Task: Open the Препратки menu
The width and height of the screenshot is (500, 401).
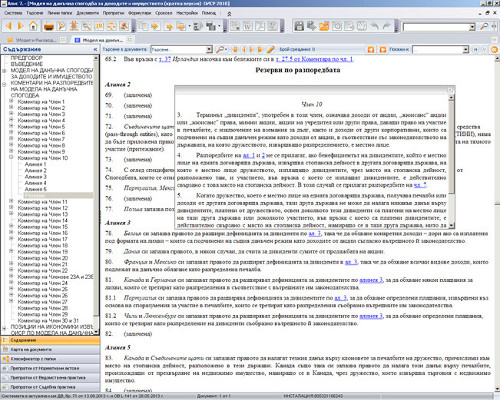Action: tap(113, 13)
